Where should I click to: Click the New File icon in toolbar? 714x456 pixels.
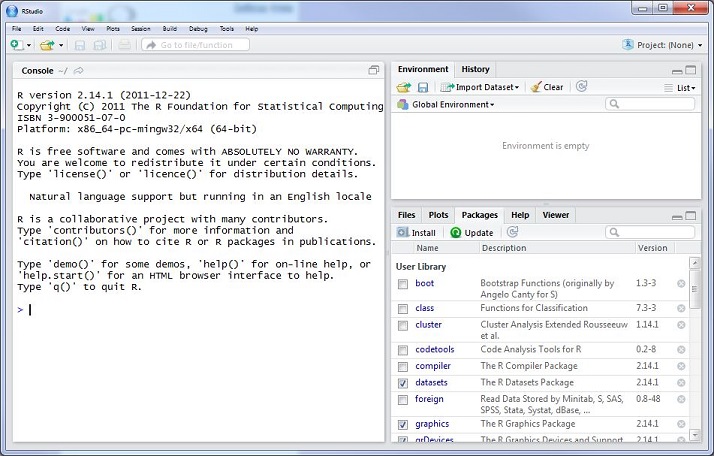[17, 45]
